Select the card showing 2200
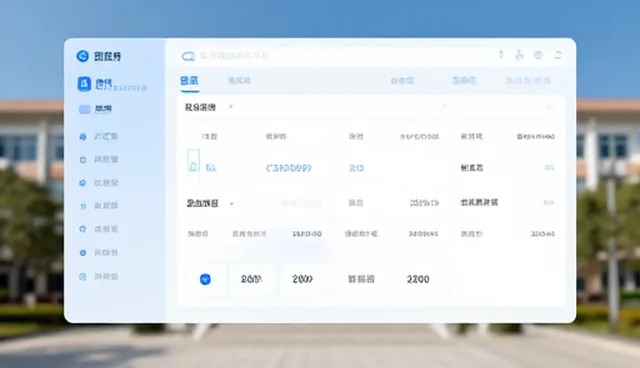The width and height of the screenshot is (640, 368). 418,279
